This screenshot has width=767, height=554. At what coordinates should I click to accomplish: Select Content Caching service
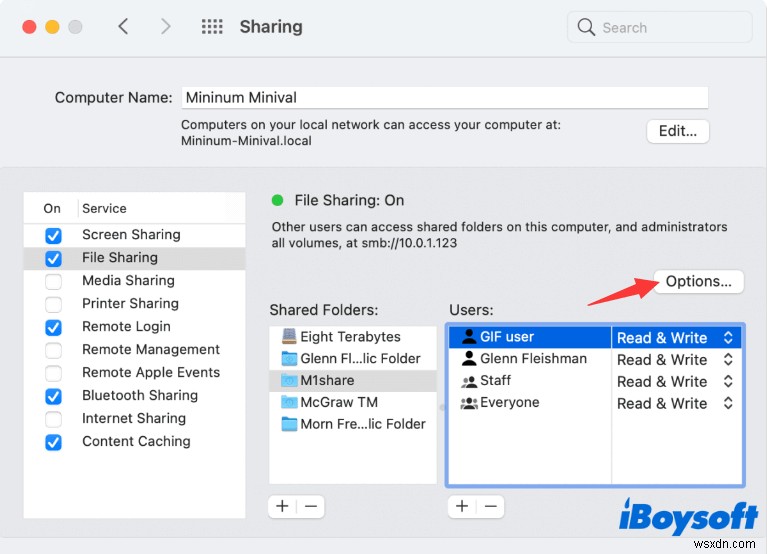click(x=136, y=442)
